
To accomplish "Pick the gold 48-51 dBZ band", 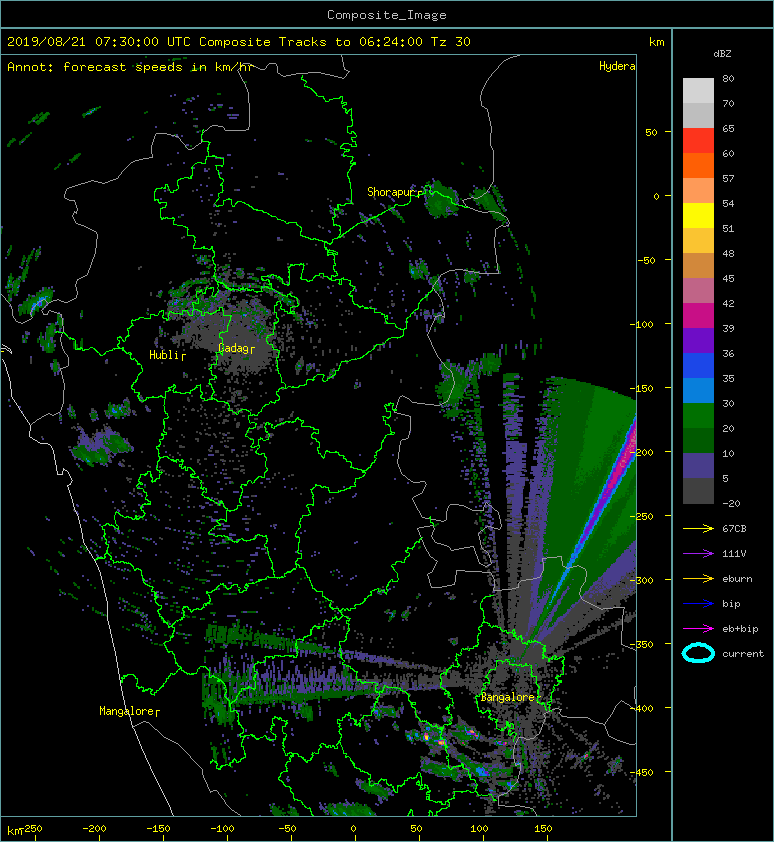I will 698,241.
